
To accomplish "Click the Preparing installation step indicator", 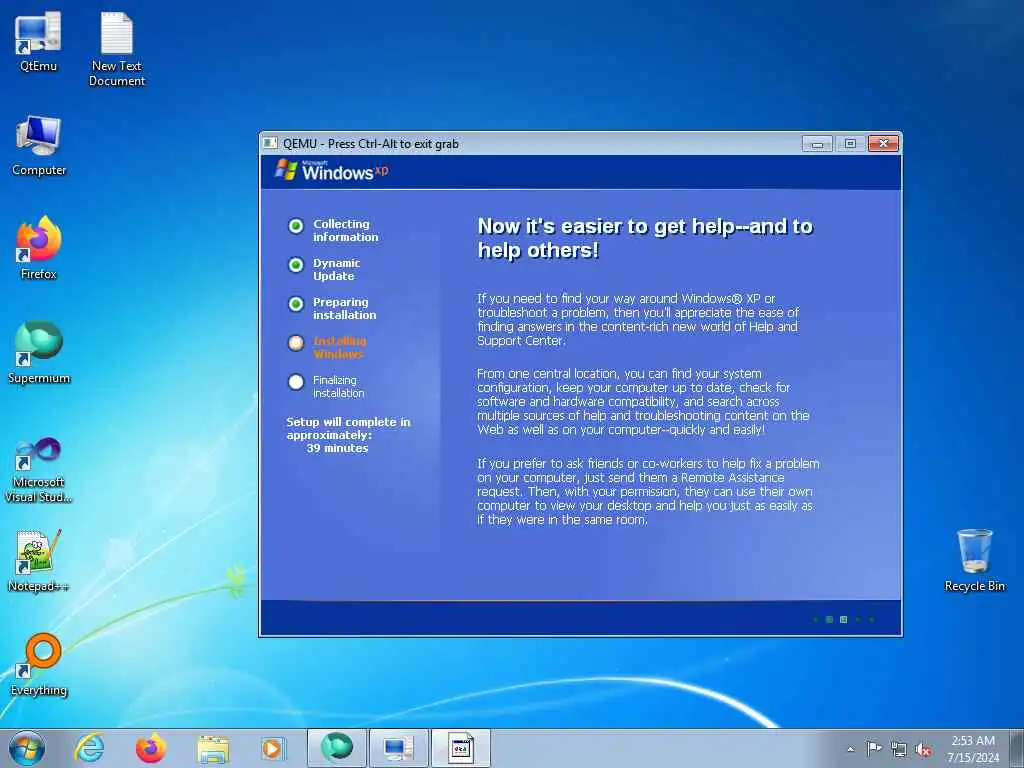I will [296, 304].
